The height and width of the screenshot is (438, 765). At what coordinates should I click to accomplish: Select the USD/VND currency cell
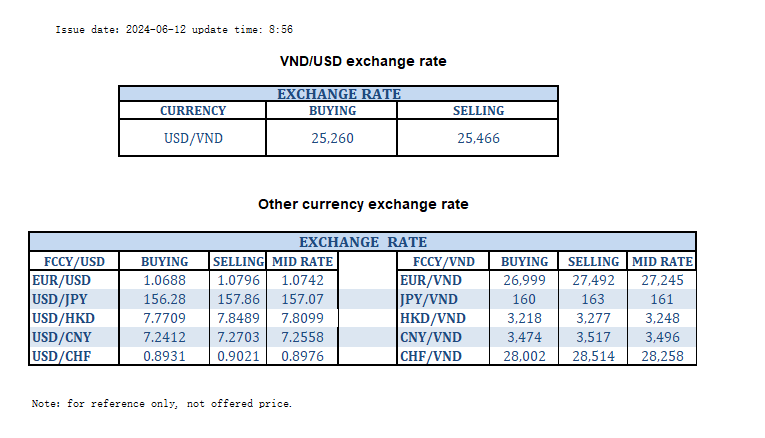tap(193, 138)
